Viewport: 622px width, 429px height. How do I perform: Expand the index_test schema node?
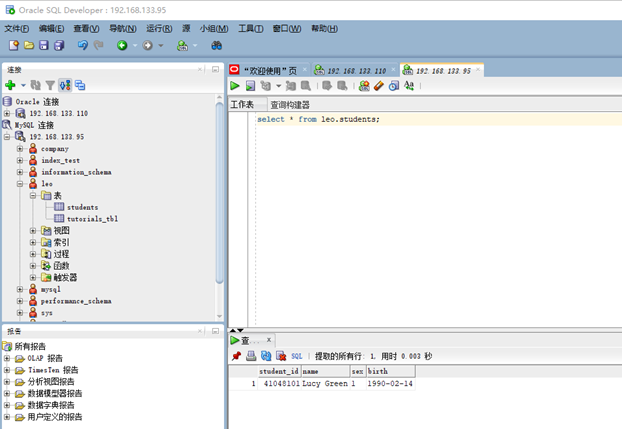point(20,160)
